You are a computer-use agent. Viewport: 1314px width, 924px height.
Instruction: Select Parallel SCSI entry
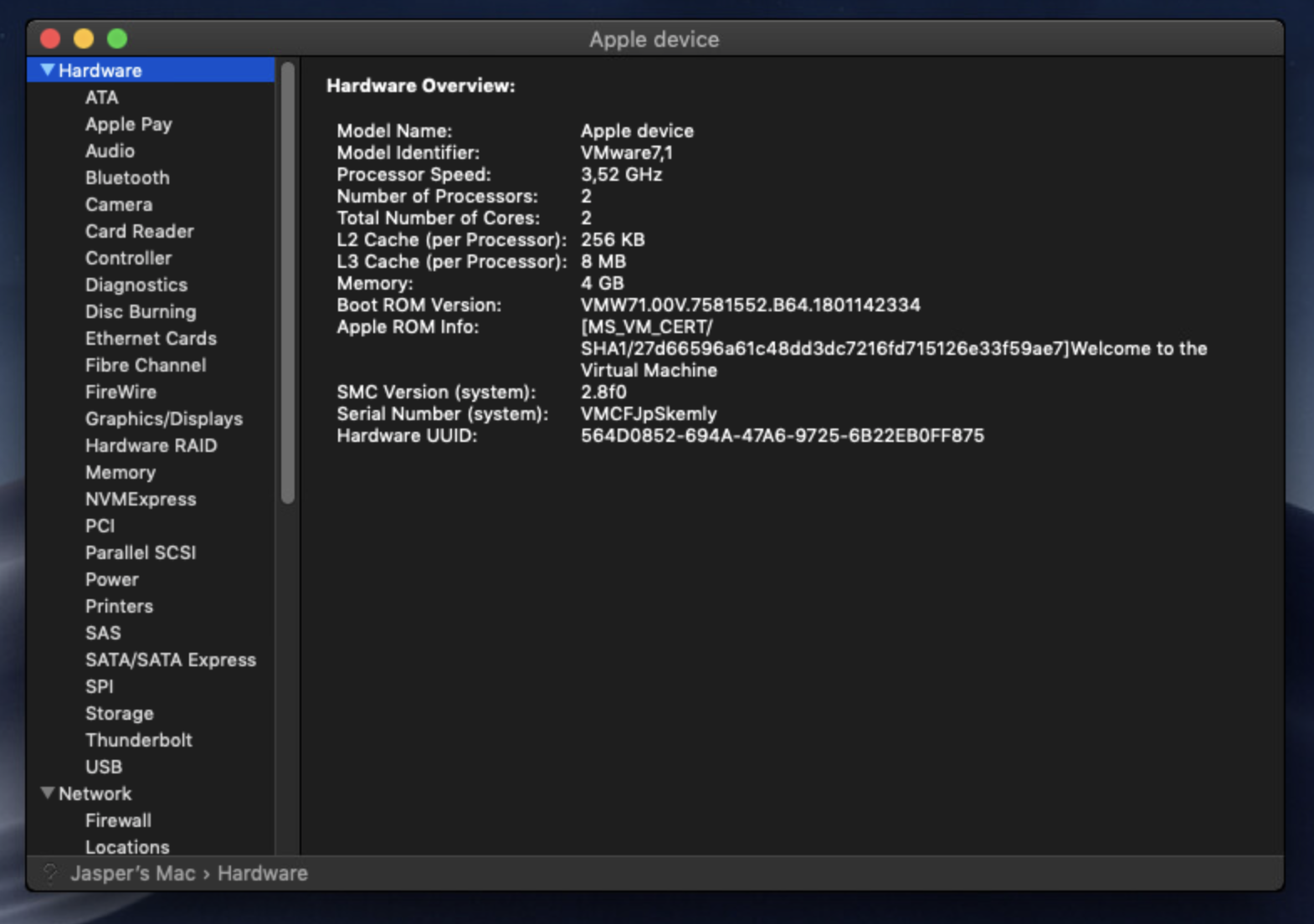[141, 552]
